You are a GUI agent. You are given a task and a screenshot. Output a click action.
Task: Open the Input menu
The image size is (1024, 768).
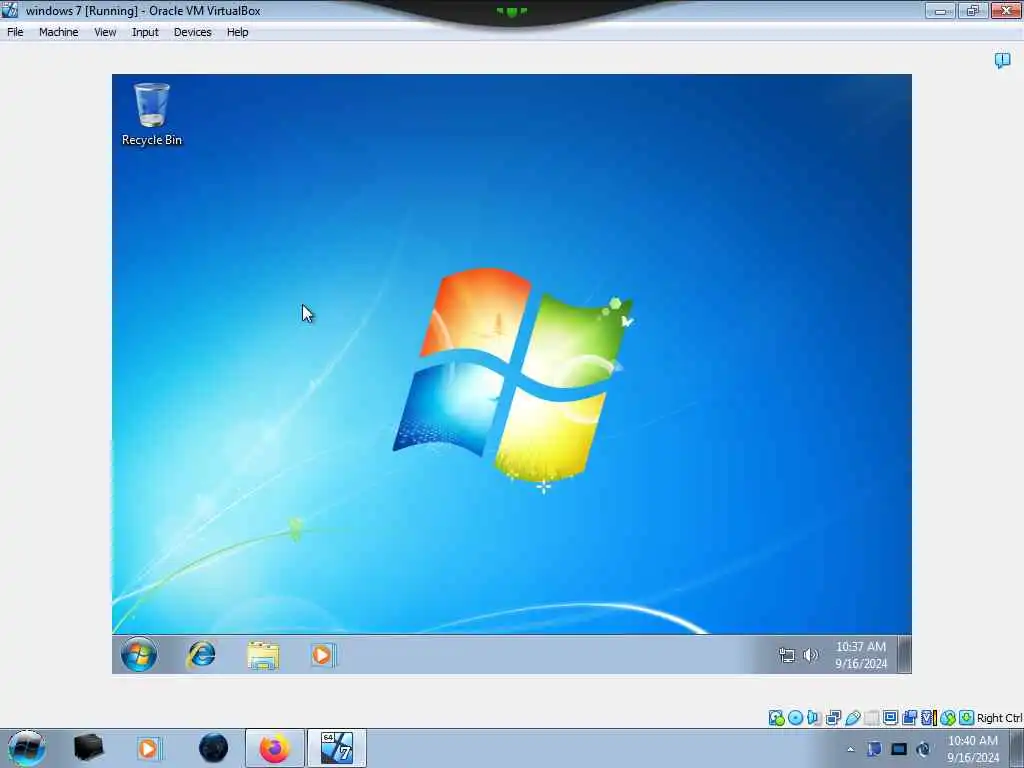click(145, 32)
